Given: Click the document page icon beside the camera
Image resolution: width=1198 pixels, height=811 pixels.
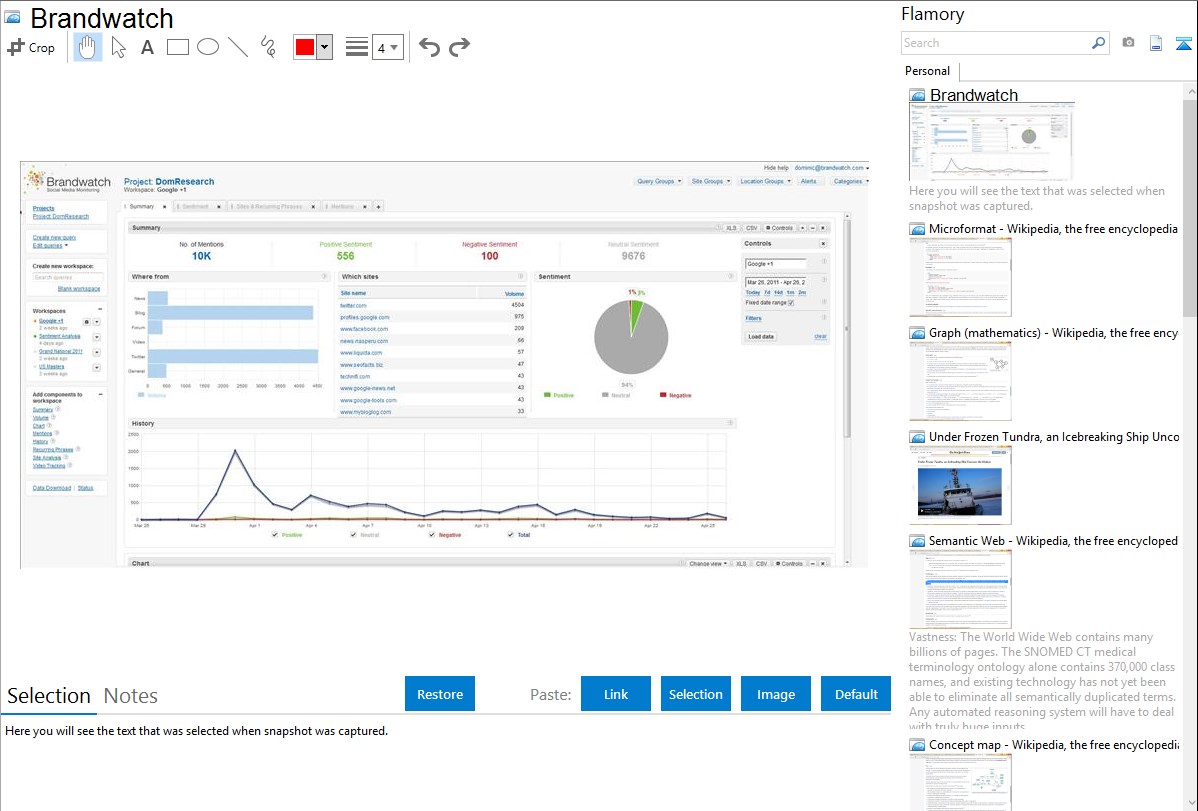Looking at the screenshot, I should (x=1156, y=43).
